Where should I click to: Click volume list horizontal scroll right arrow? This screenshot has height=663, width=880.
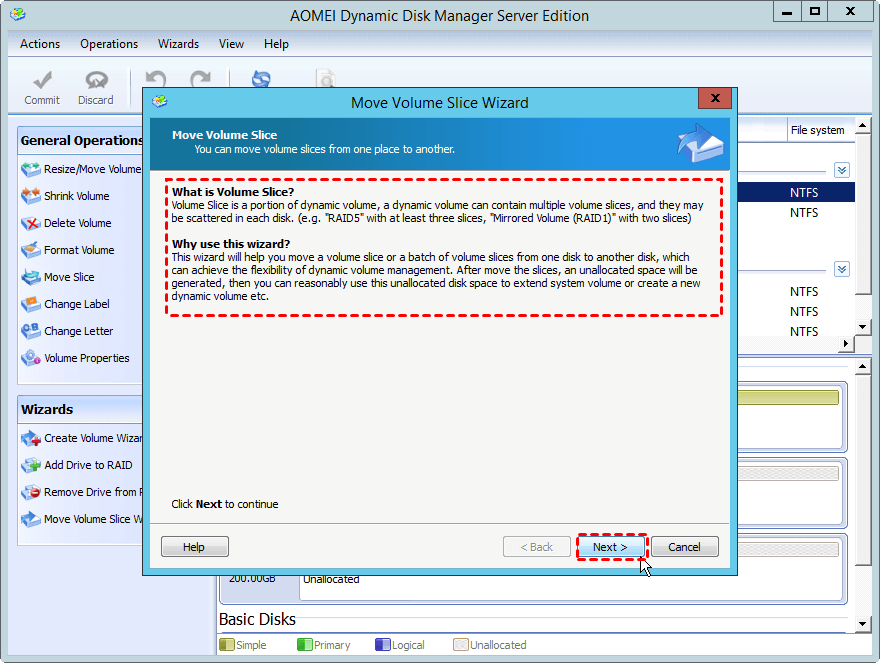(x=846, y=343)
